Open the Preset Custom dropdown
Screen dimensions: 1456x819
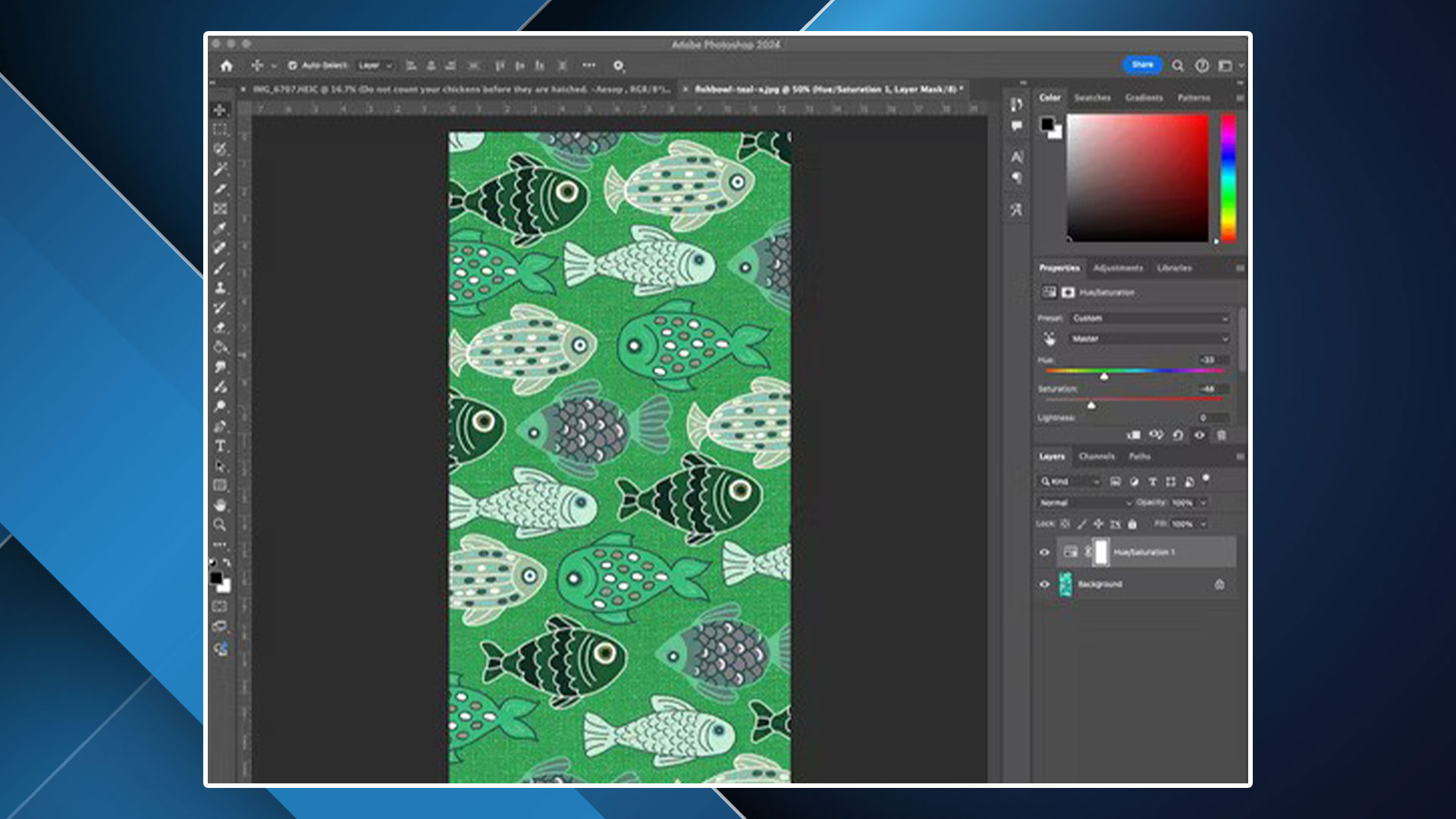(1150, 318)
